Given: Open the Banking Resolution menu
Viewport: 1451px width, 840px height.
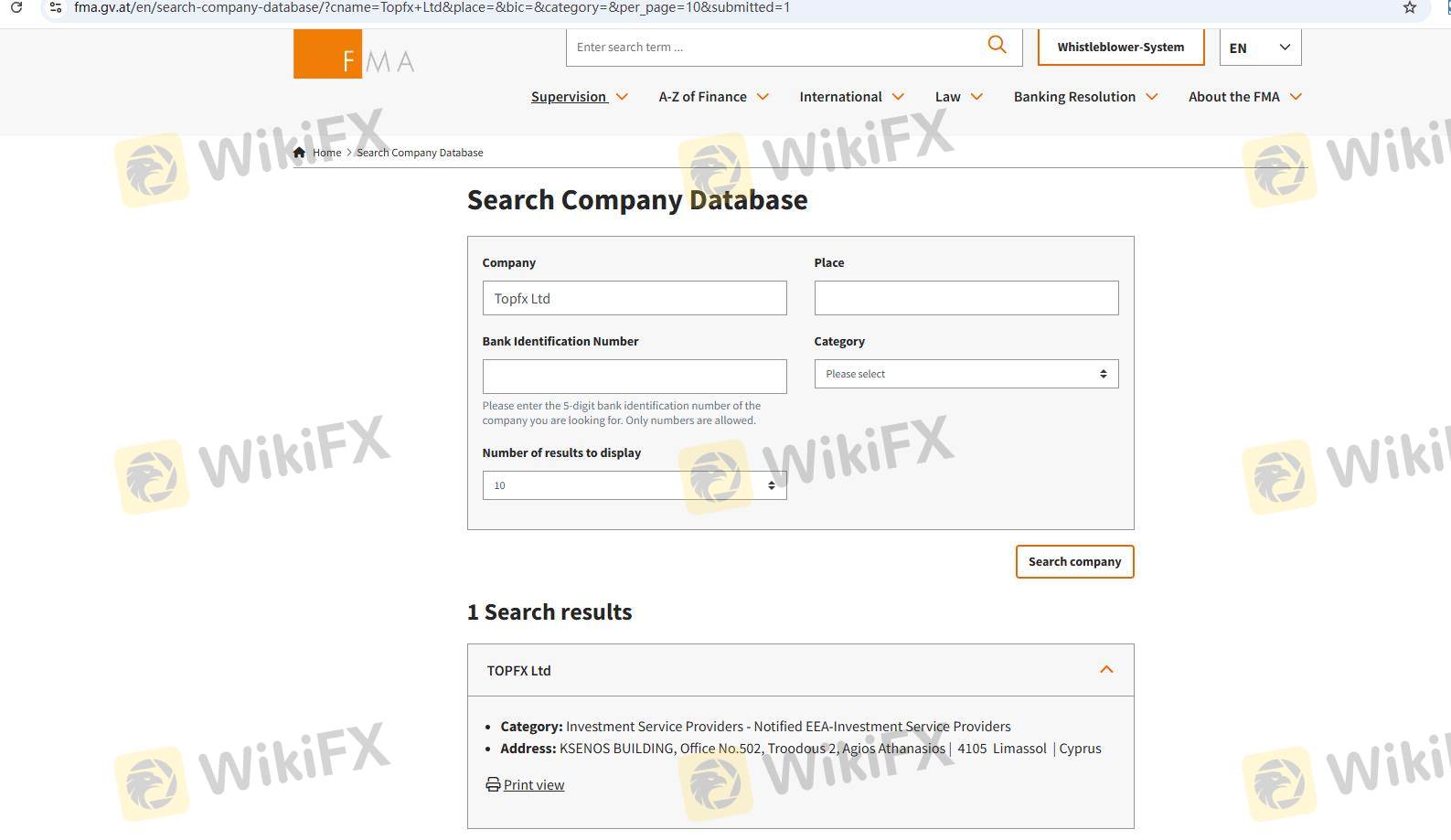Looking at the screenshot, I should point(1085,97).
